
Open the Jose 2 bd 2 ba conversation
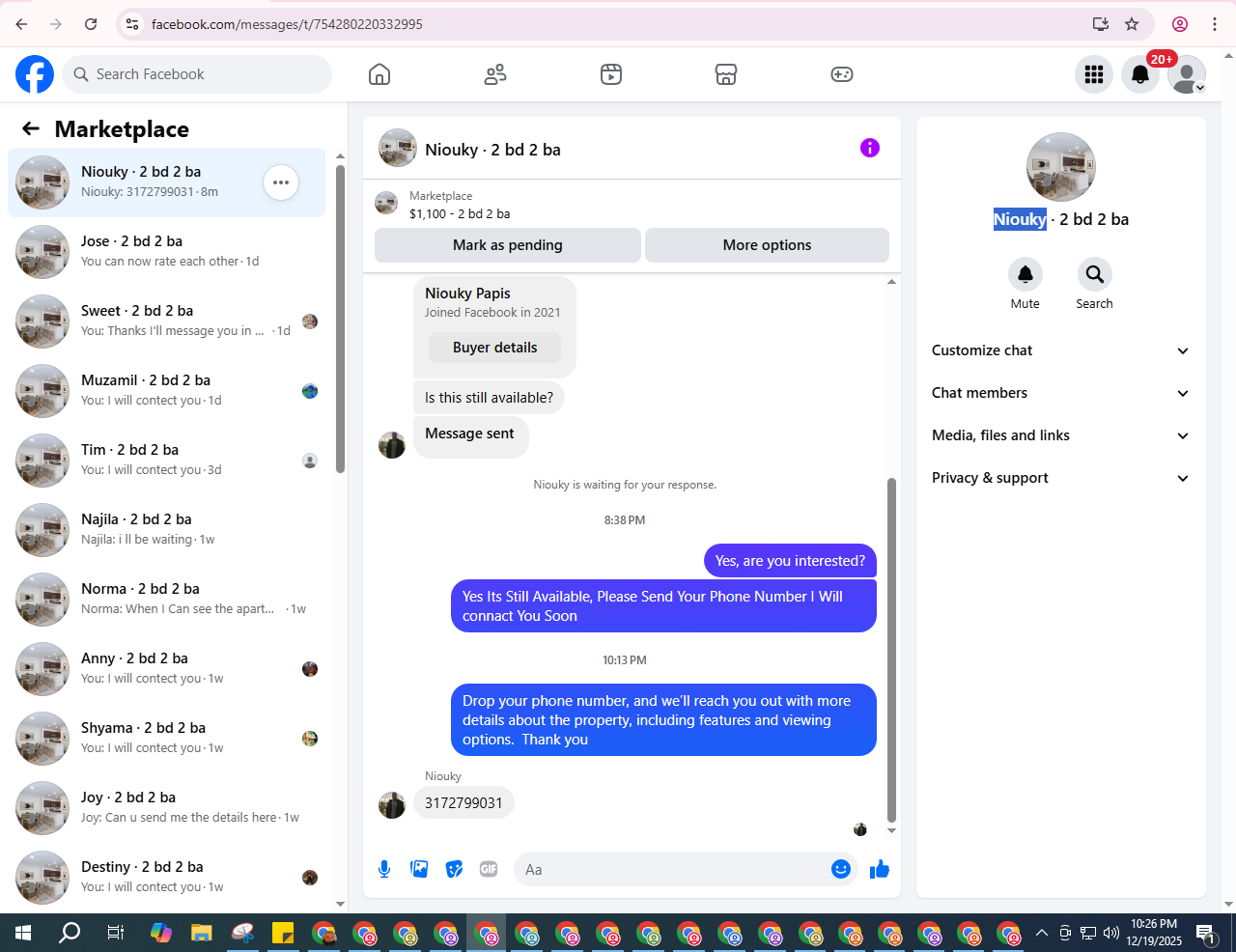point(166,252)
